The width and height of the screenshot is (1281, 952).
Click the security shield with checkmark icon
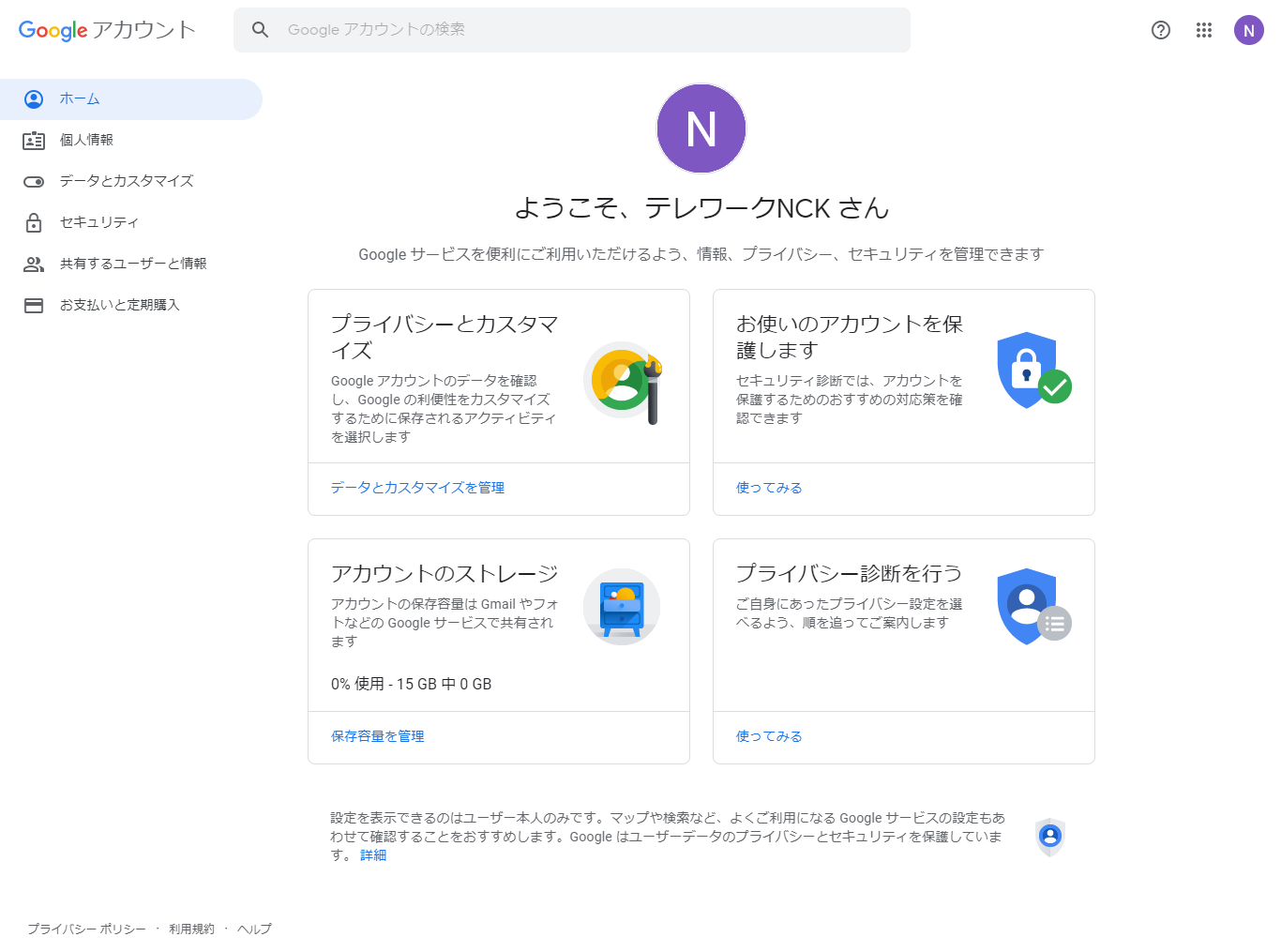(1033, 370)
